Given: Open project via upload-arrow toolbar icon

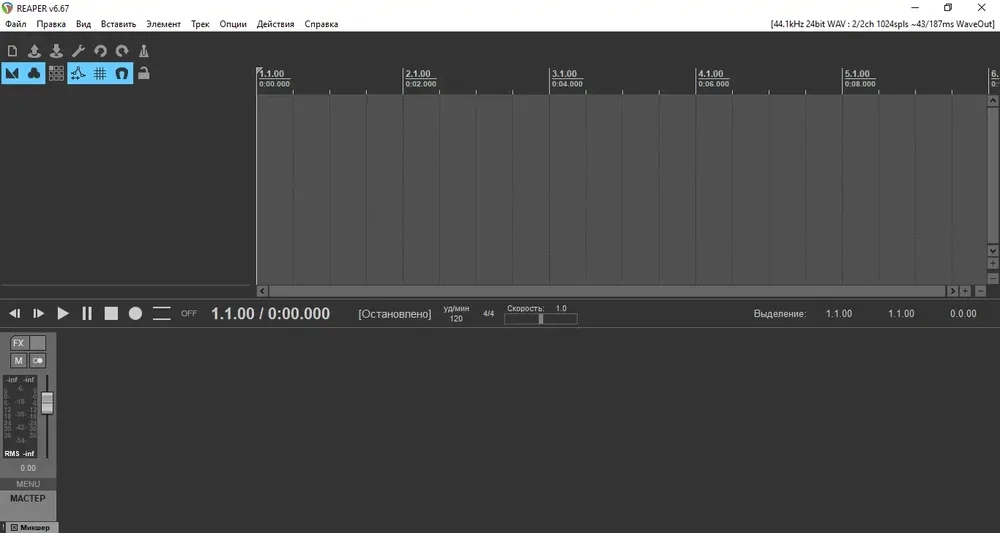Looking at the screenshot, I should [34, 51].
